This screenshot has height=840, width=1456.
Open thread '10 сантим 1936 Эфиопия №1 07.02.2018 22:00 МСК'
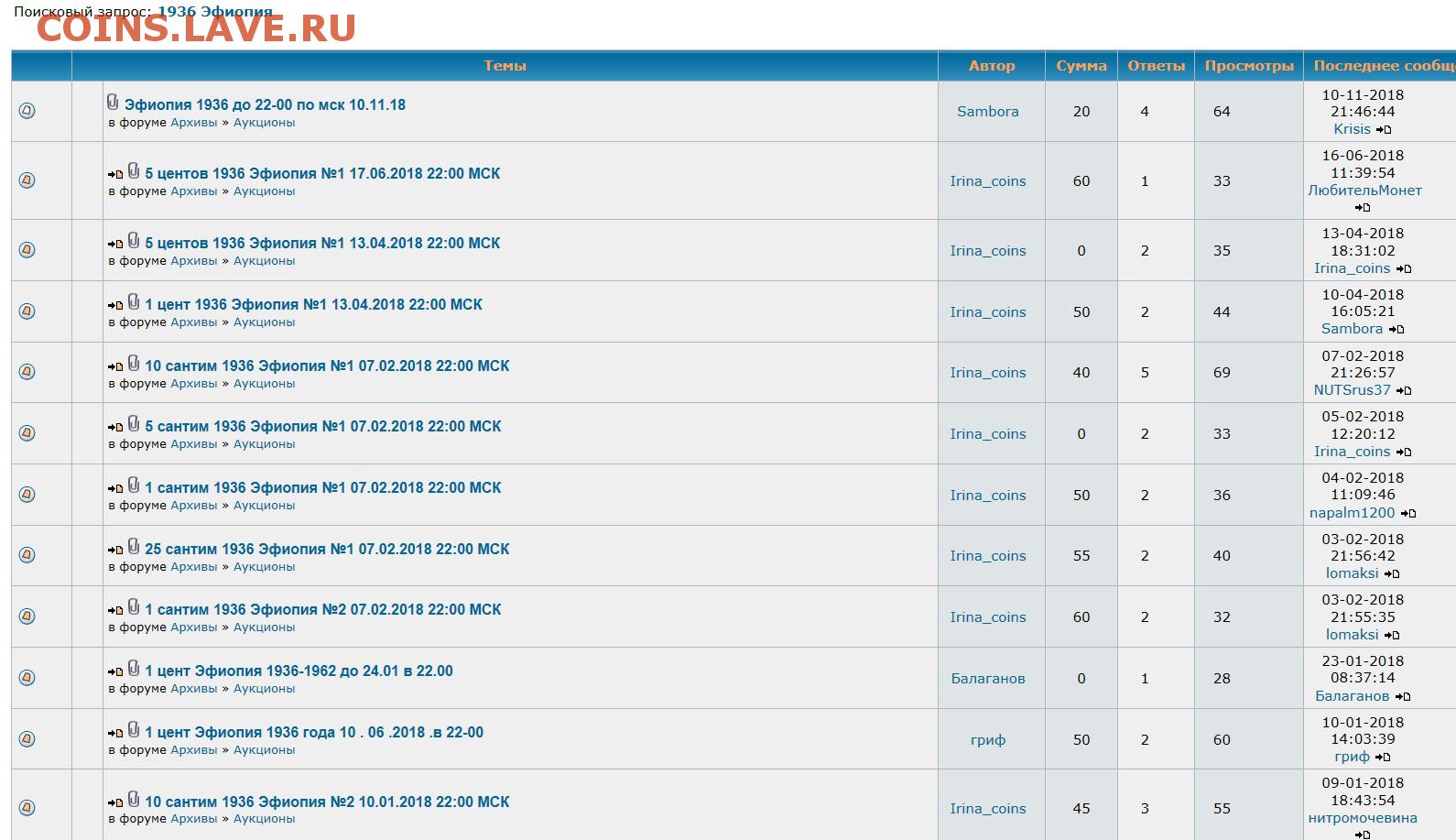click(327, 366)
